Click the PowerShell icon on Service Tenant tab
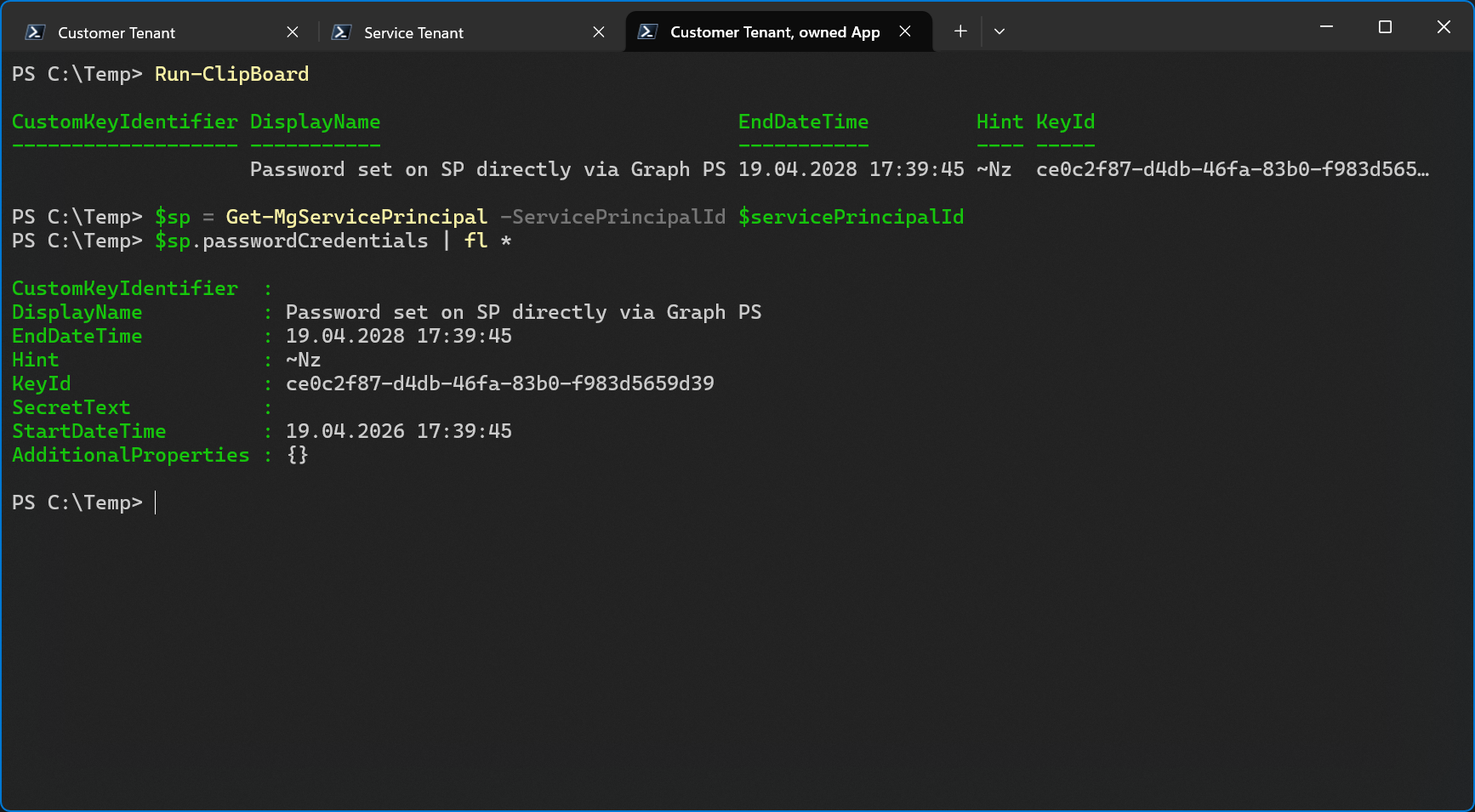The height and width of the screenshot is (812, 1475). 340,31
